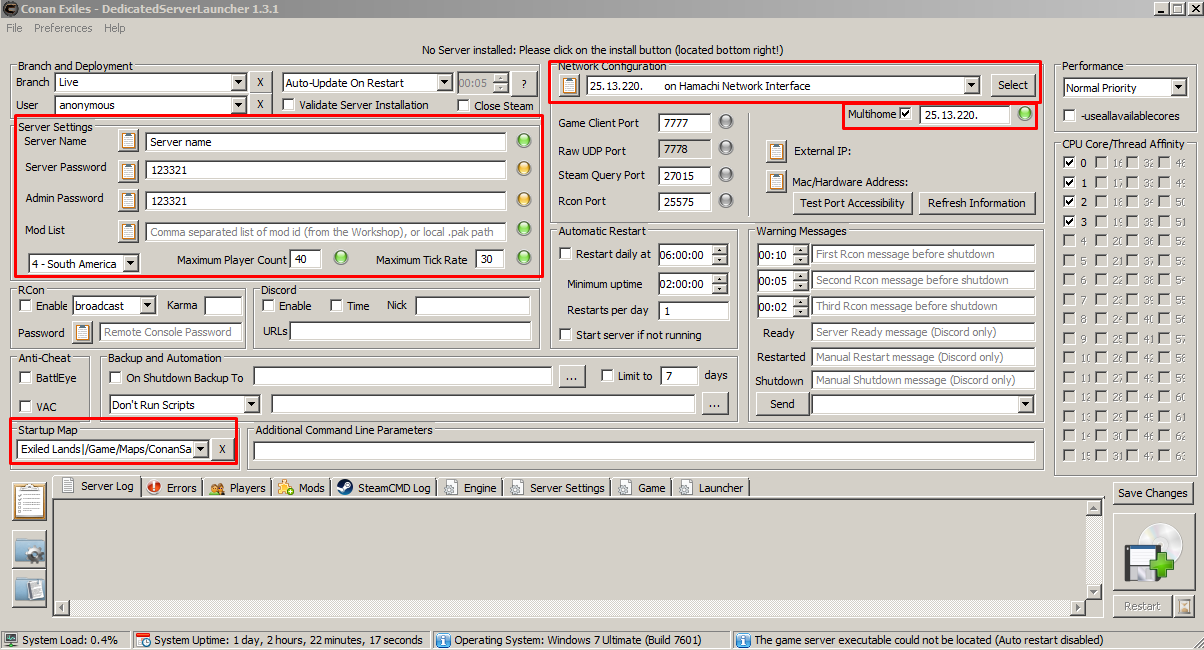The height and width of the screenshot is (650, 1204).
Task: Click the clipboard icon beside RCon Password
Action: (x=82, y=332)
